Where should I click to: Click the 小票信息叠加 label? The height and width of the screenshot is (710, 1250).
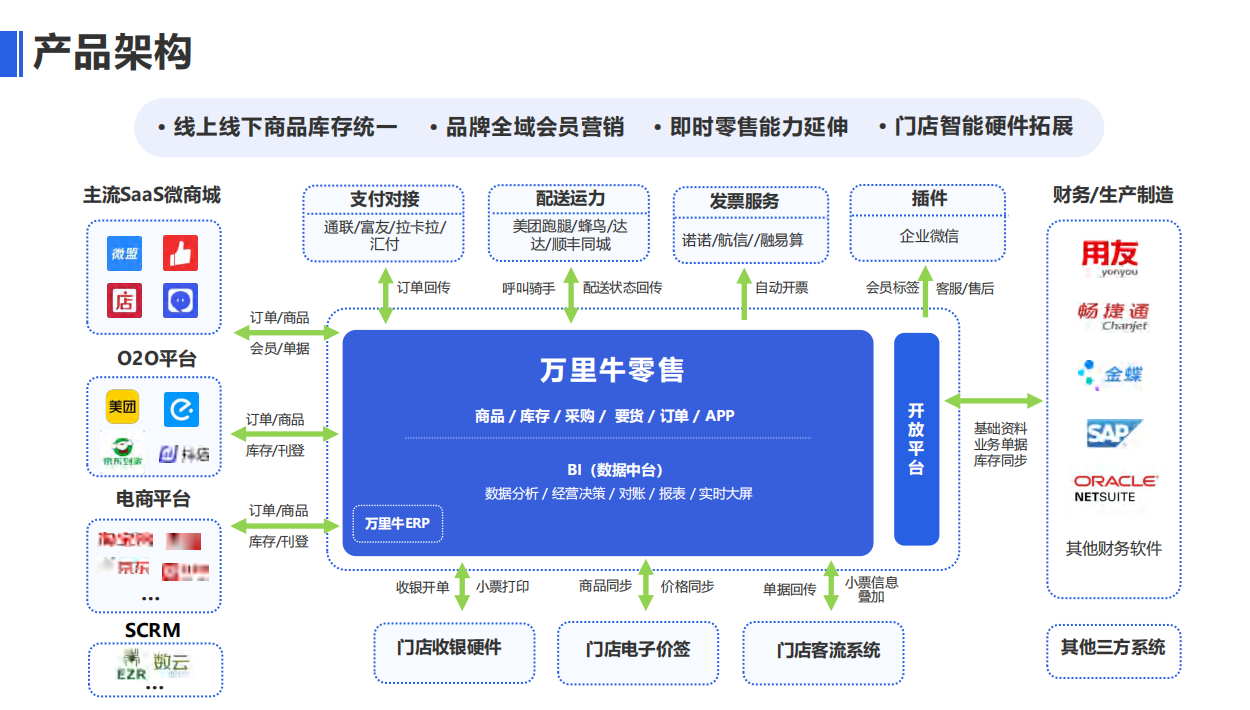(x=871, y=589)
